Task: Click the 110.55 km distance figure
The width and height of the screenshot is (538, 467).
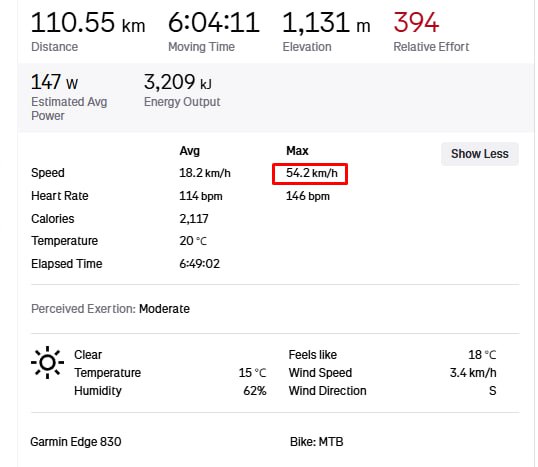Action: 88,23
